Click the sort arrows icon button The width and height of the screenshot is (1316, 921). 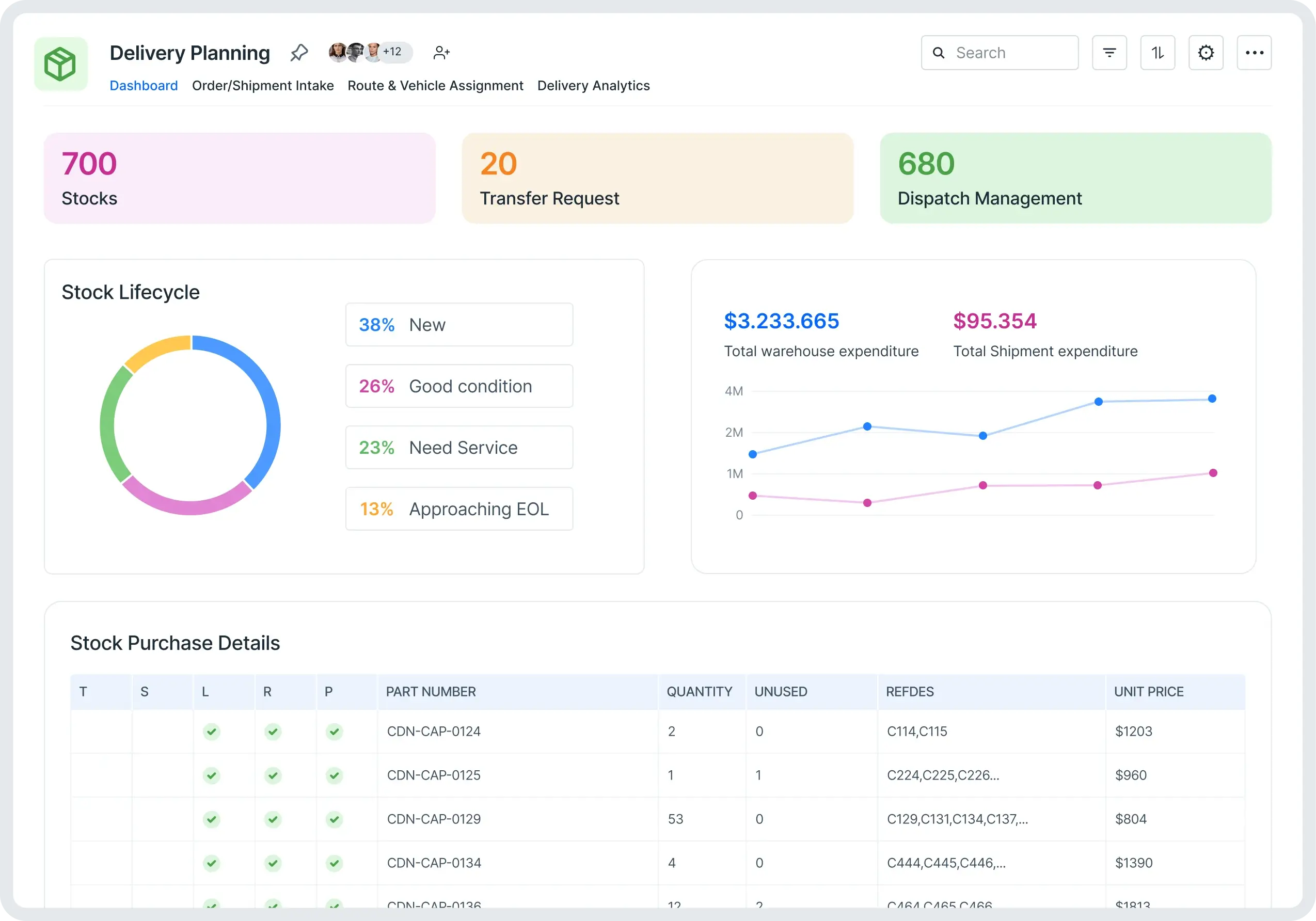click(x=1157, y=53)
